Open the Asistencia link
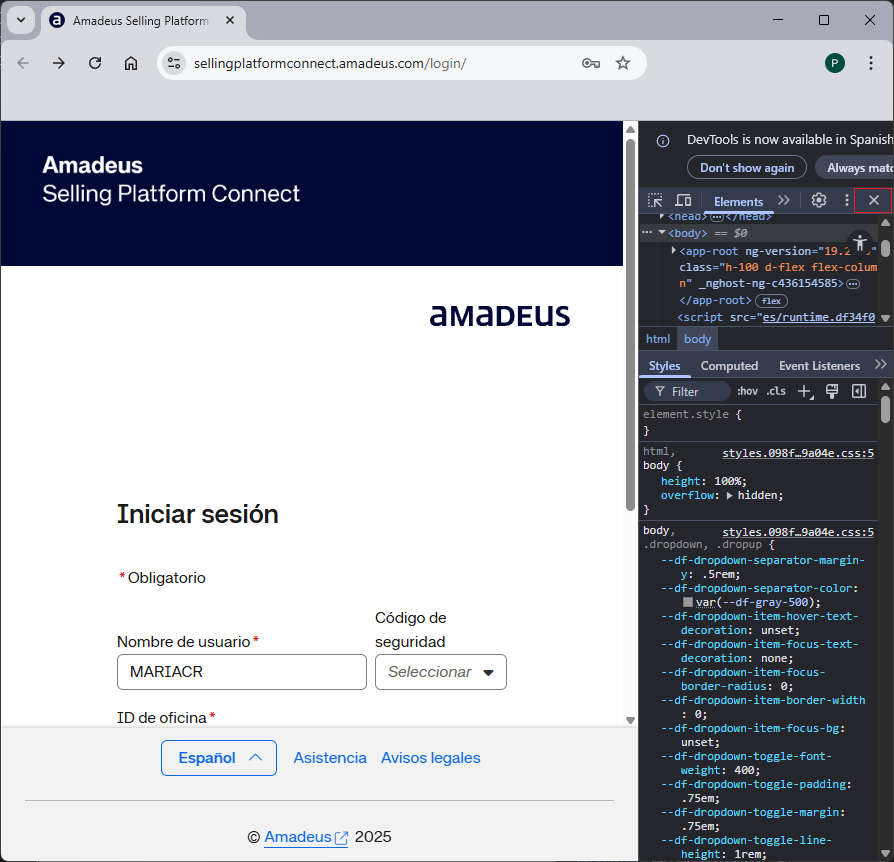894x862 pixels. [330, 758]
